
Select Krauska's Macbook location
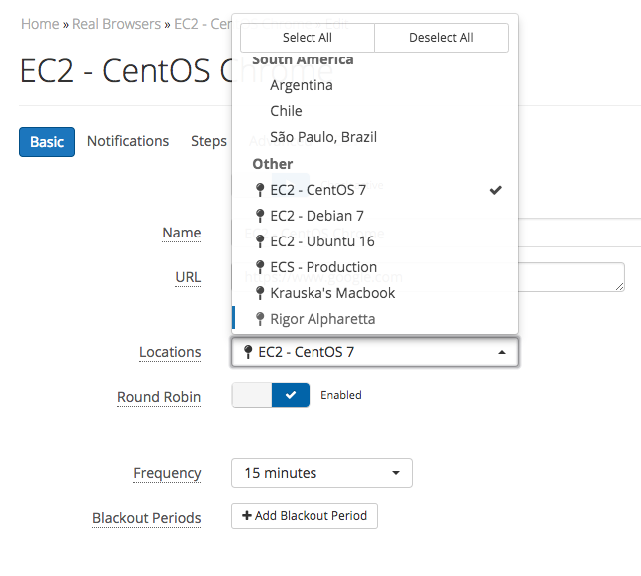pos(374,293)
